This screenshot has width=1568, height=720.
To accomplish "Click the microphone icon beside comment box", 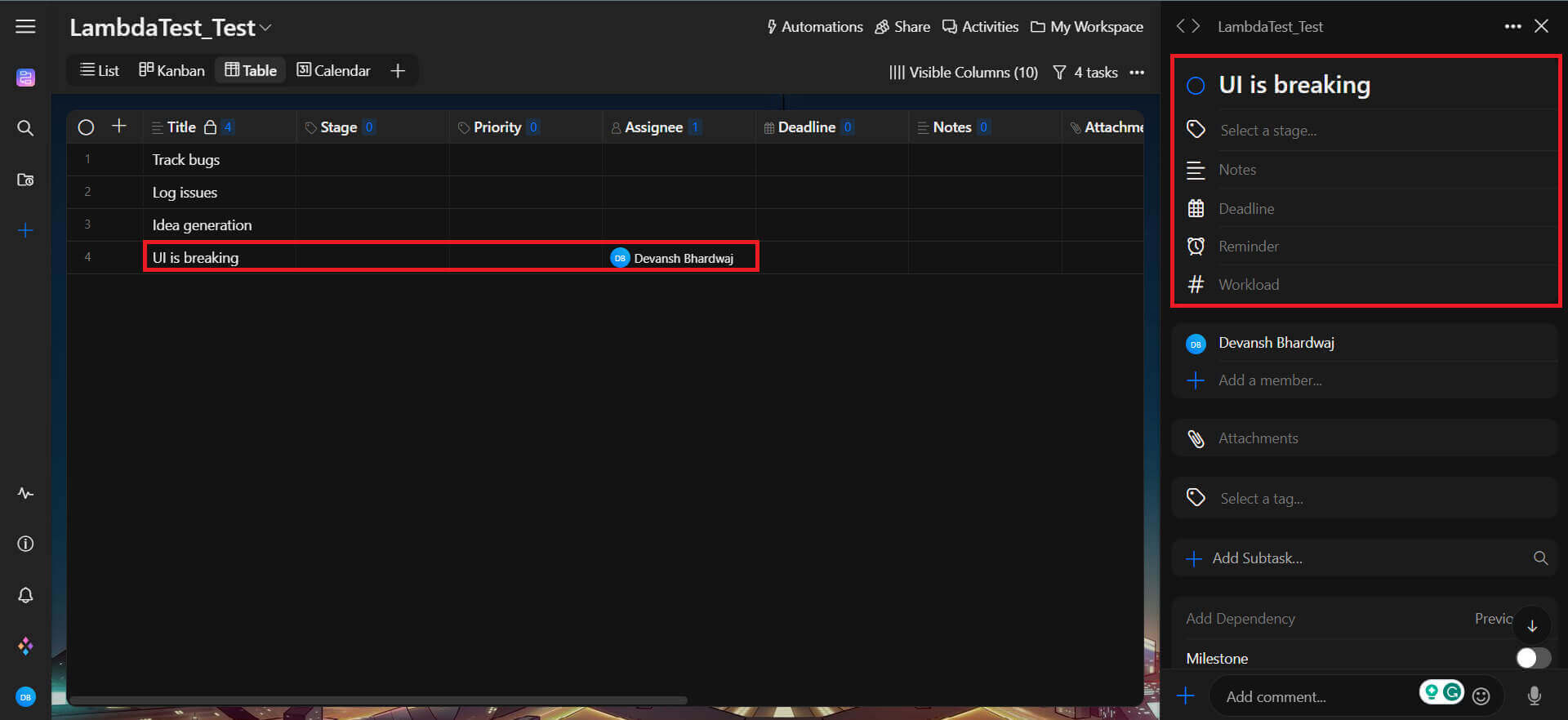I will 1535,696.
